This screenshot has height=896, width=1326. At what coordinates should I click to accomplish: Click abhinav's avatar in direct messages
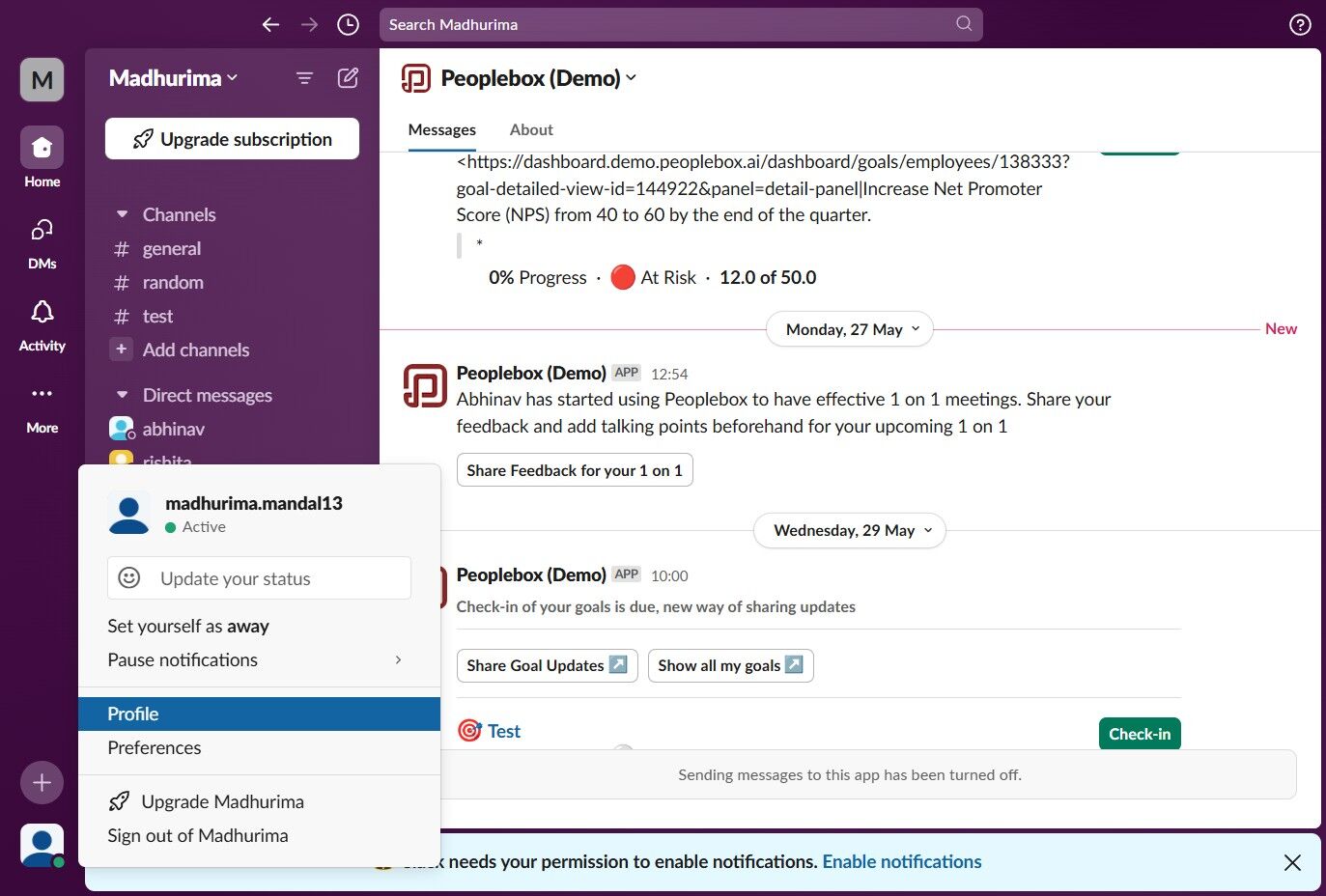122,429
